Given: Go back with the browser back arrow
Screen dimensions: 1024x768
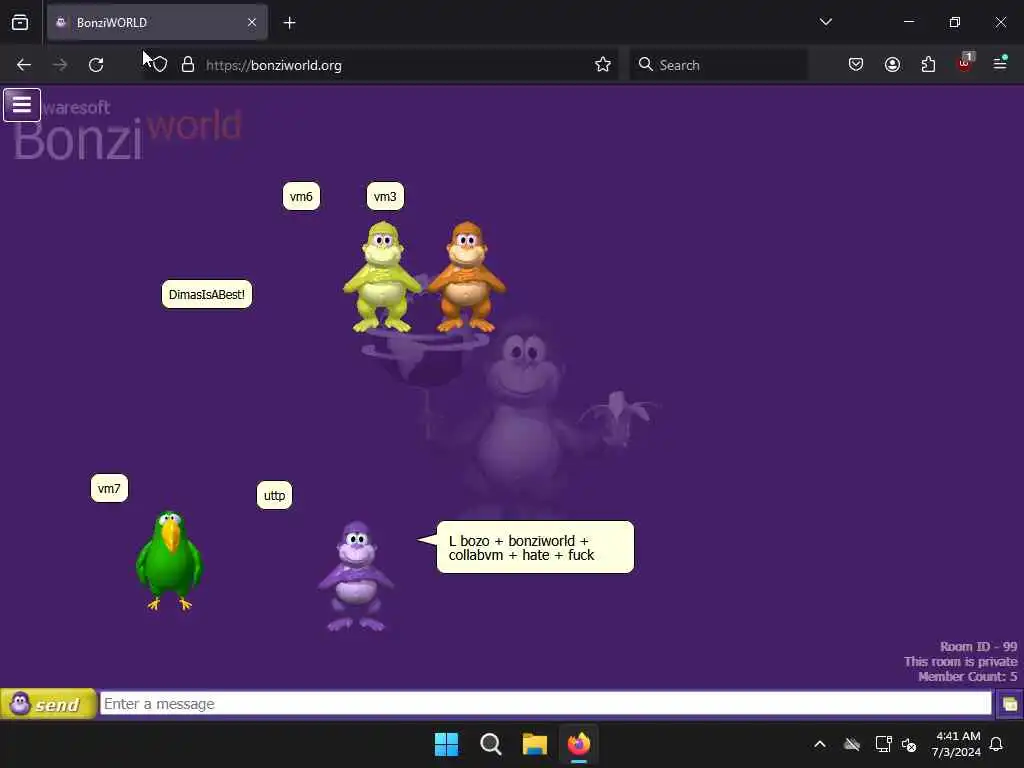Looking at the screenshot, I should 24,65.
